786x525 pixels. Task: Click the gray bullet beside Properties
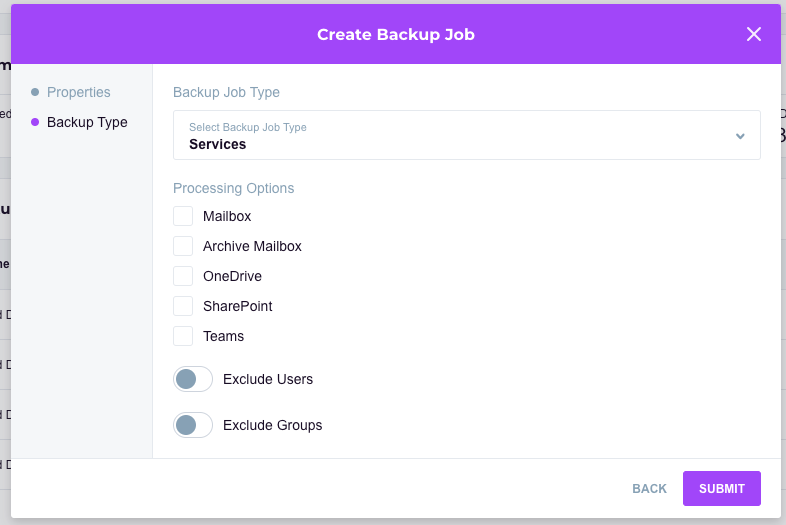35,92
